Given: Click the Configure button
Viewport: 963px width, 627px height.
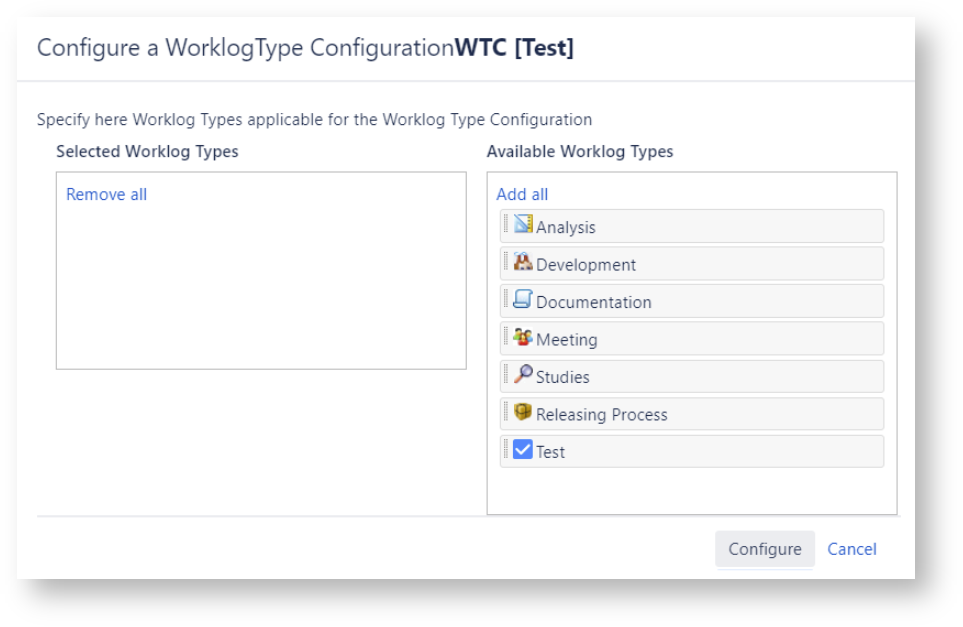Looking at the screenshot, I should pyautogui.click(x=764, y=549).
